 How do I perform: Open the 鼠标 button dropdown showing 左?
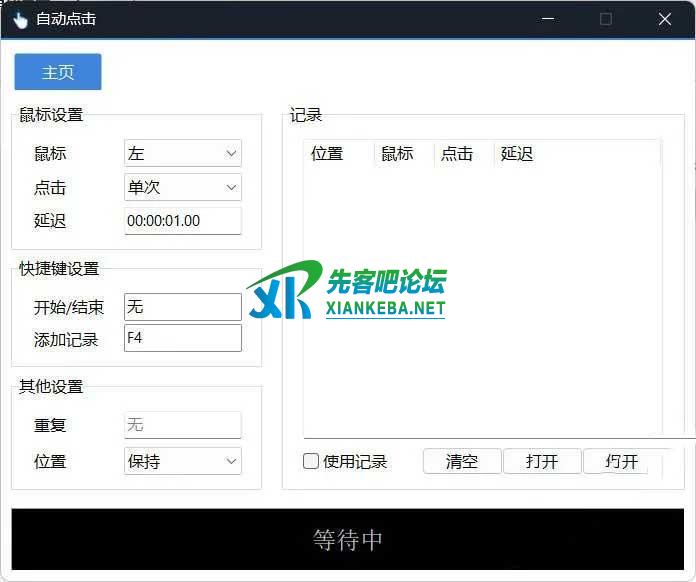(183, 154)
